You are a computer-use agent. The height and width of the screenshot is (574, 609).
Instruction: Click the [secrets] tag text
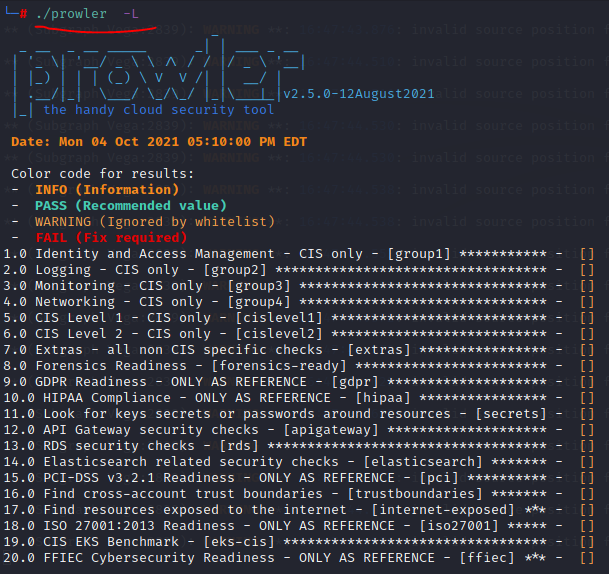pyautogui.click(x=511, y=414)
